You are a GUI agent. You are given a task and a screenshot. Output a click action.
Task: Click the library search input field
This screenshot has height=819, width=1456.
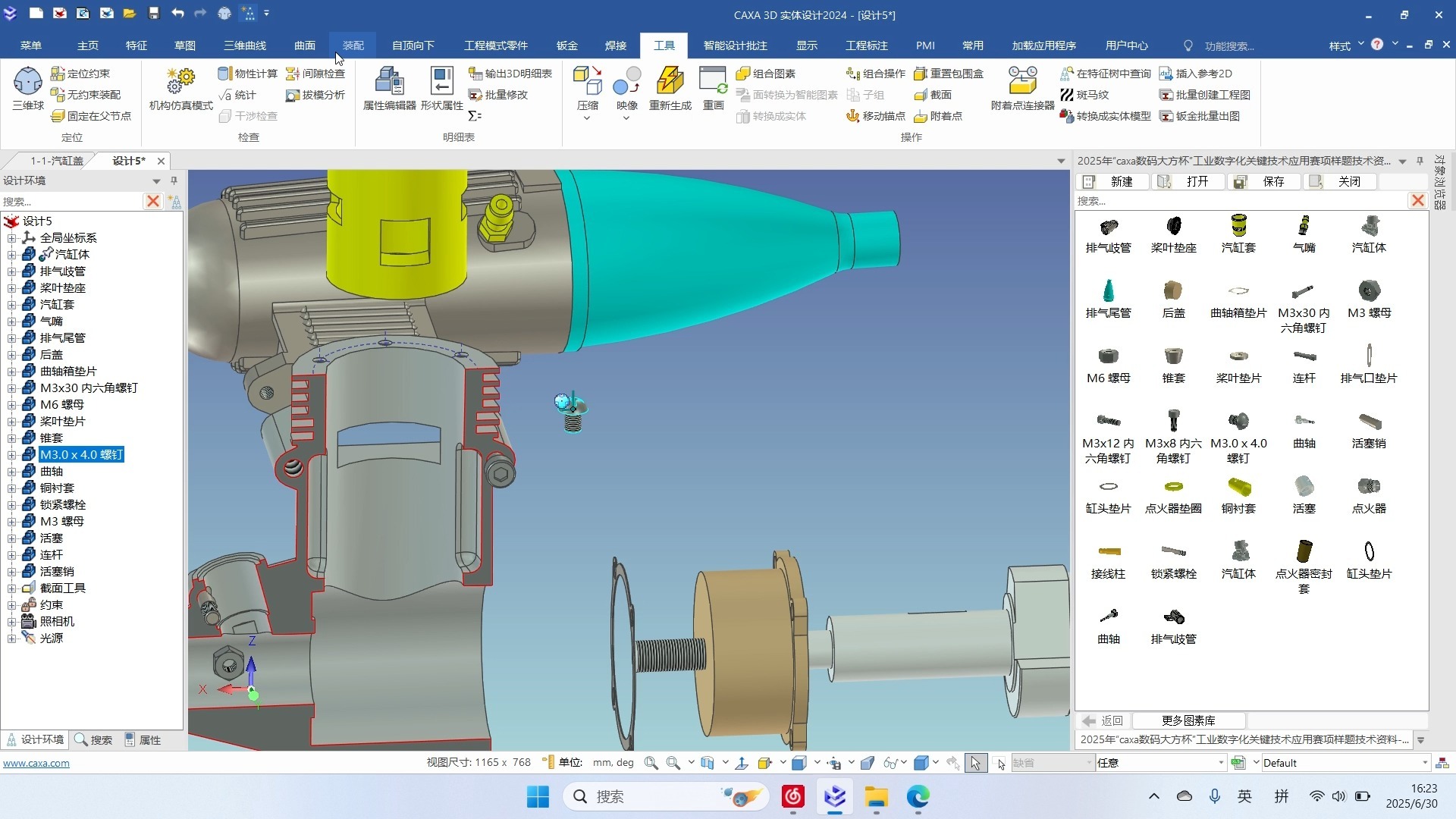click(x=1241, y=201)
